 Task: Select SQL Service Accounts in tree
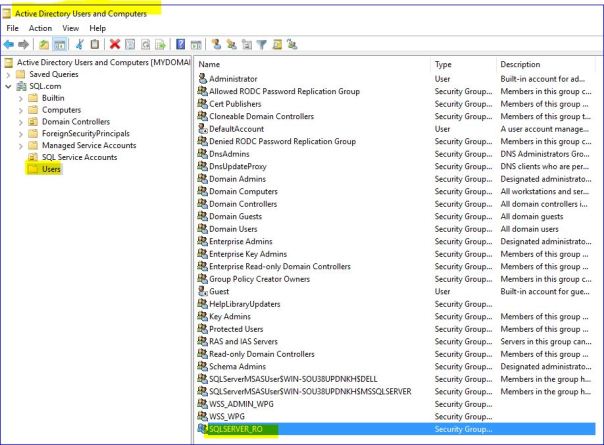[x=79, y=157]
